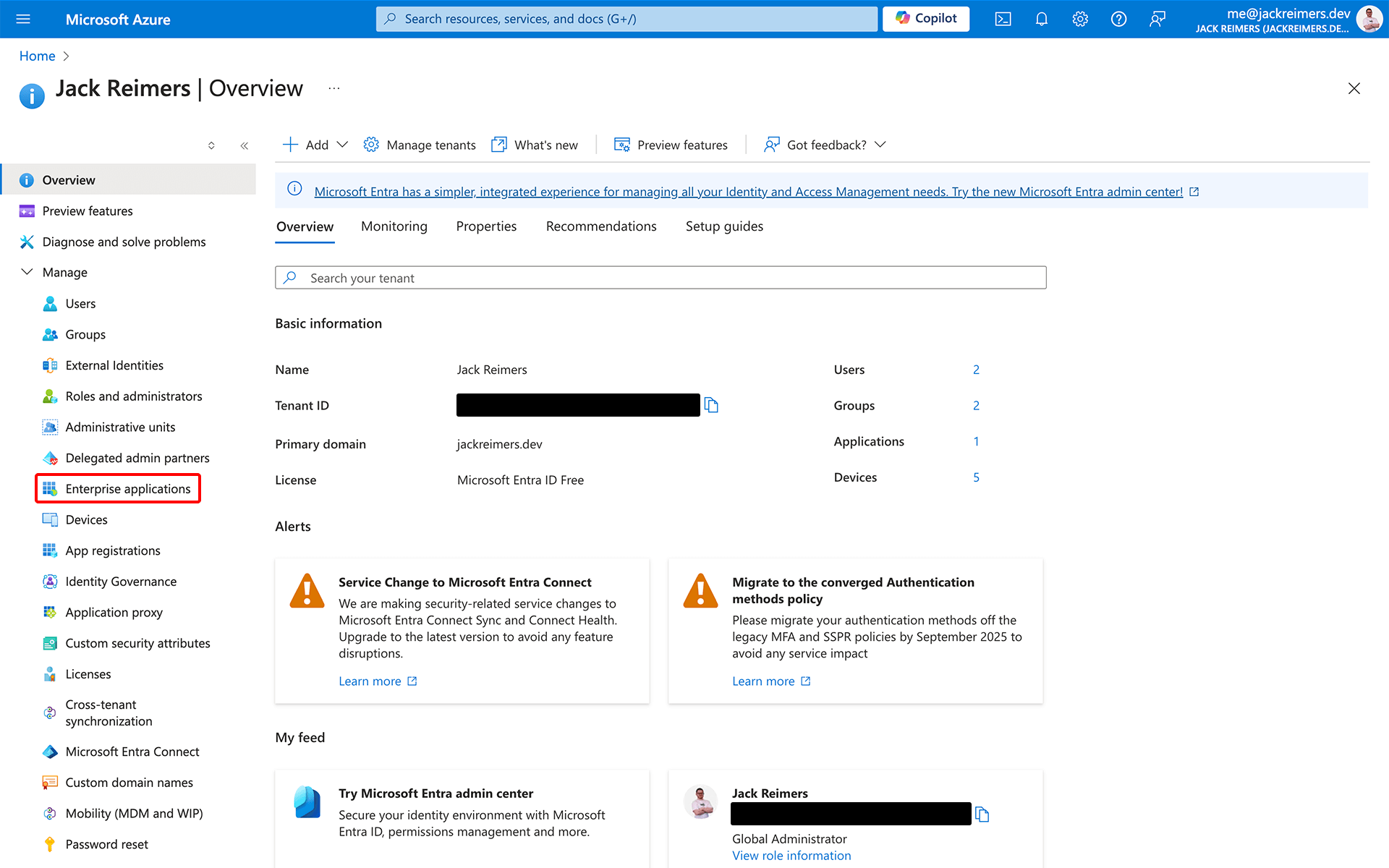Open the ellipsis menu beside Overview title
This screenshot has width=1389, height=868.
point(334,88)
